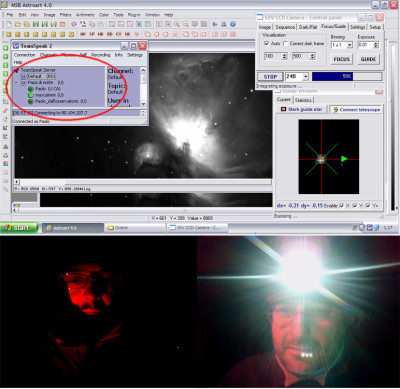The height and width of the screenshot is (389, 400).
Task: Click the Zoom out magnifier toolbar icon
Action: click(x=186, y=24)
